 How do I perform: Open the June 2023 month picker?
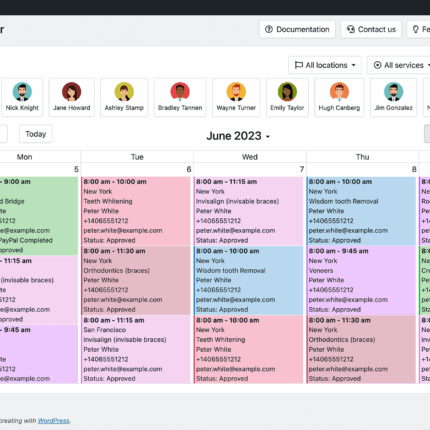click(x=238, y=136)
